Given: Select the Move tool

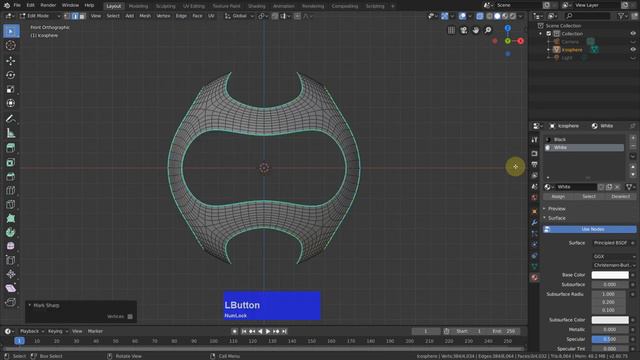Looking at the screenshot, I should pos(11,61).
